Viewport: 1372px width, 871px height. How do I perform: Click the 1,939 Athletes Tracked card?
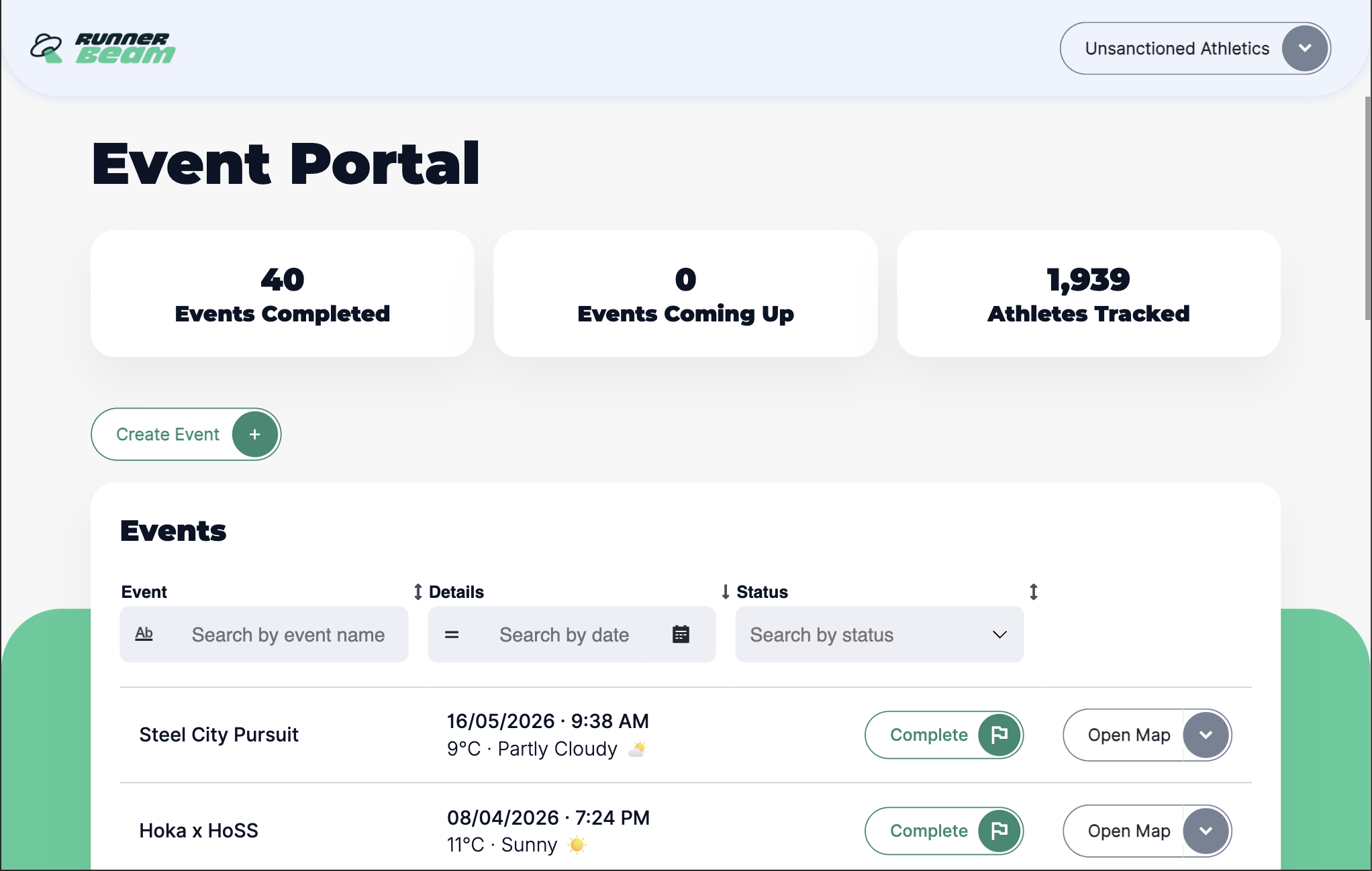pyautogui.click(x=1089, y=293)
